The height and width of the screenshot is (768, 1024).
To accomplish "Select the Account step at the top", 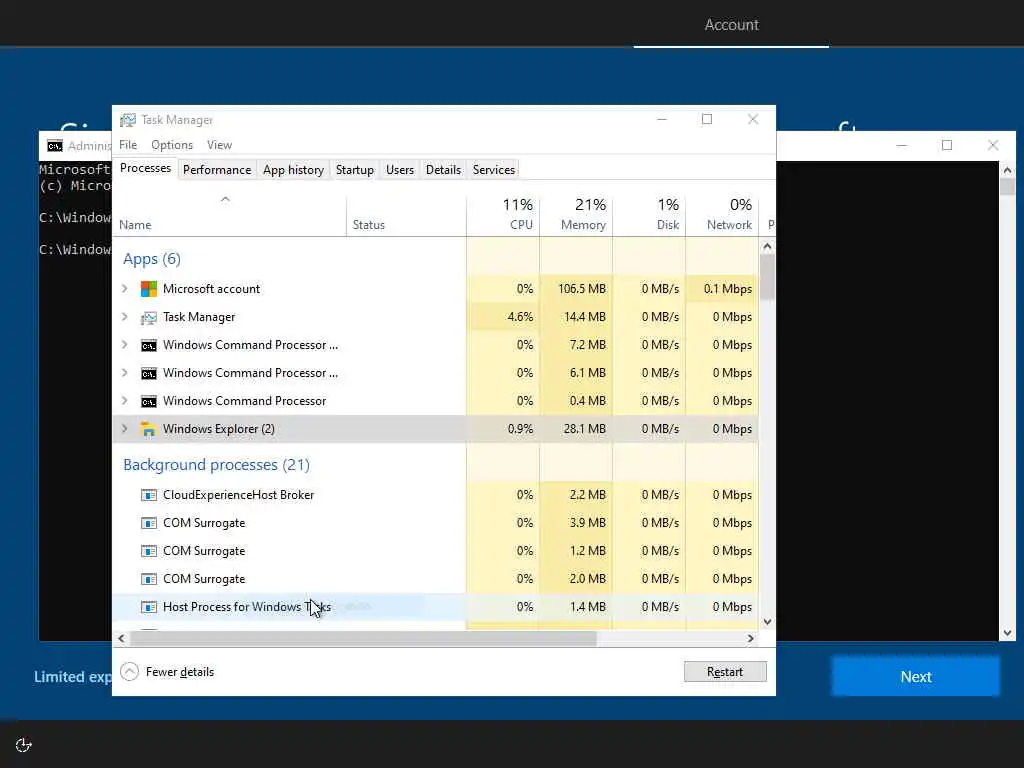I will [x=731, y=25].
